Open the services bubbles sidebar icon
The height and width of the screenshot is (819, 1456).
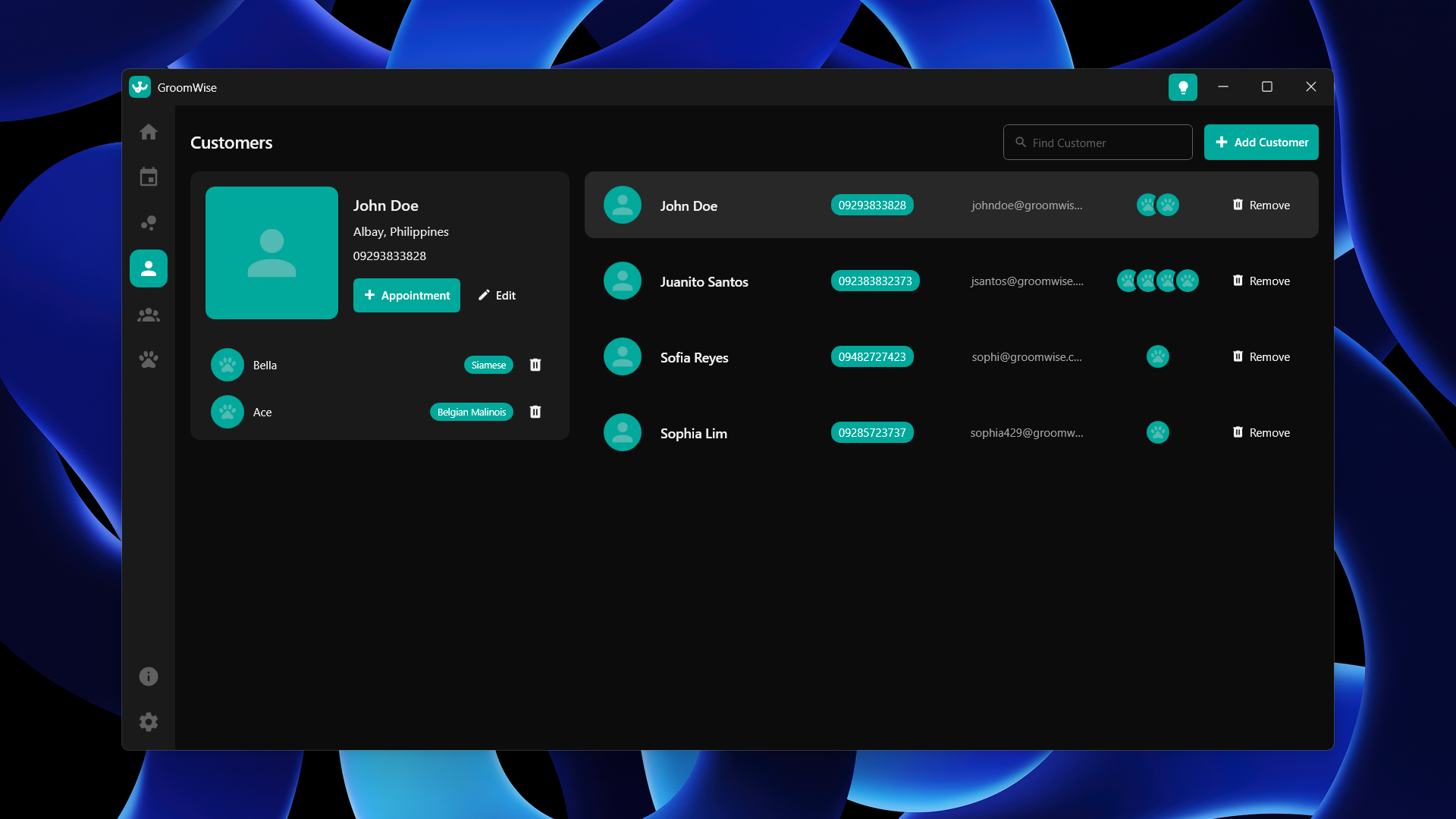tap(149, 223)
